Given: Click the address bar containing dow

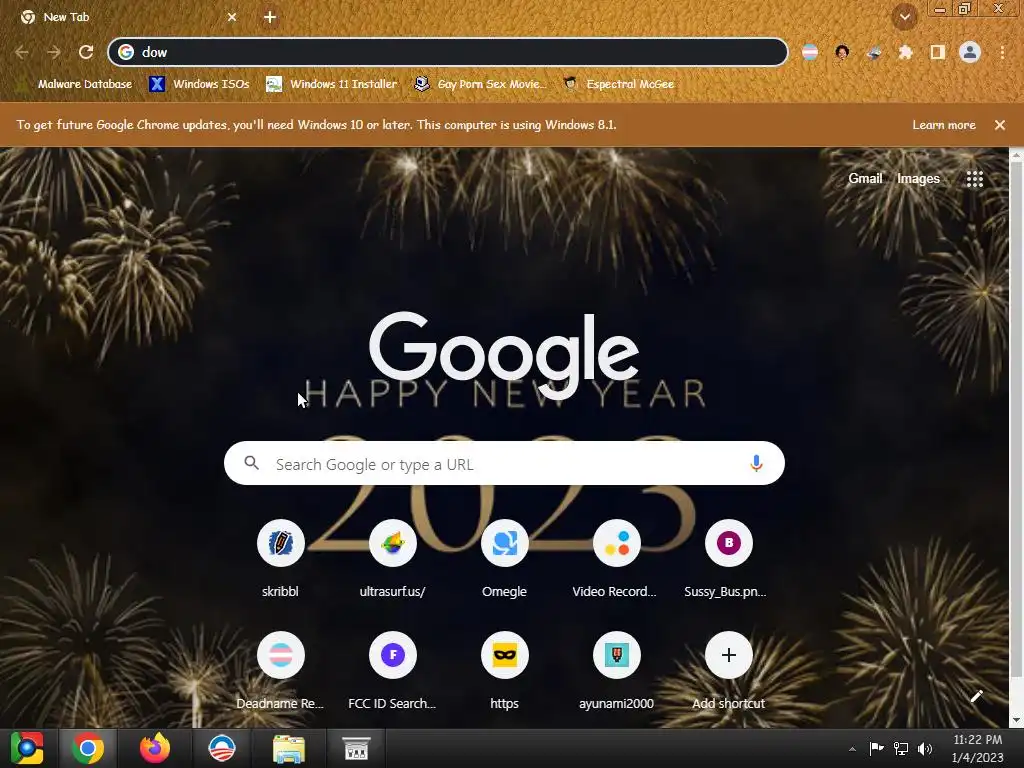Looking at the screenshot, I should click(448, 52).
